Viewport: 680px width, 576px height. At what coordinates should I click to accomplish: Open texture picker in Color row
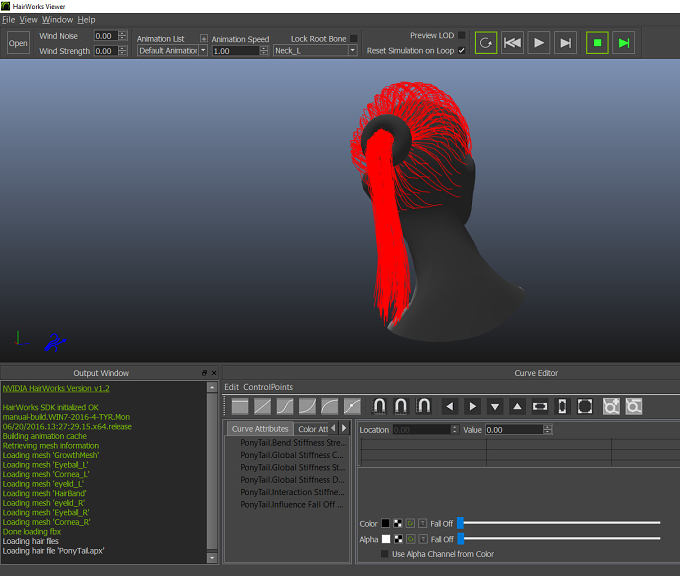coord(398,524)
